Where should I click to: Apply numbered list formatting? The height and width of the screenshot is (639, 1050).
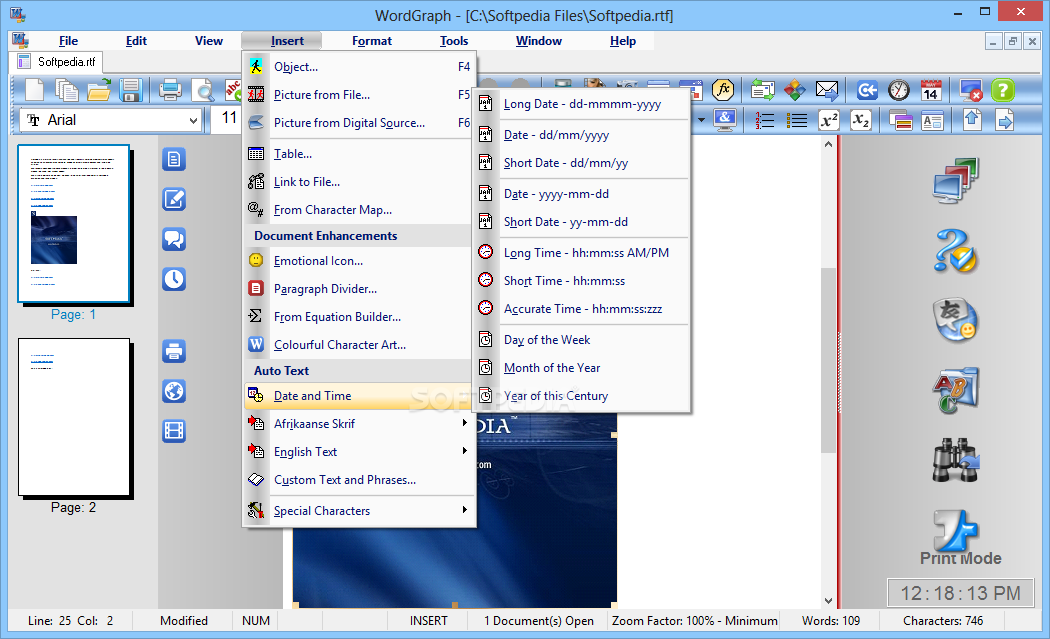pyautogui.click(x=764, y=121)
